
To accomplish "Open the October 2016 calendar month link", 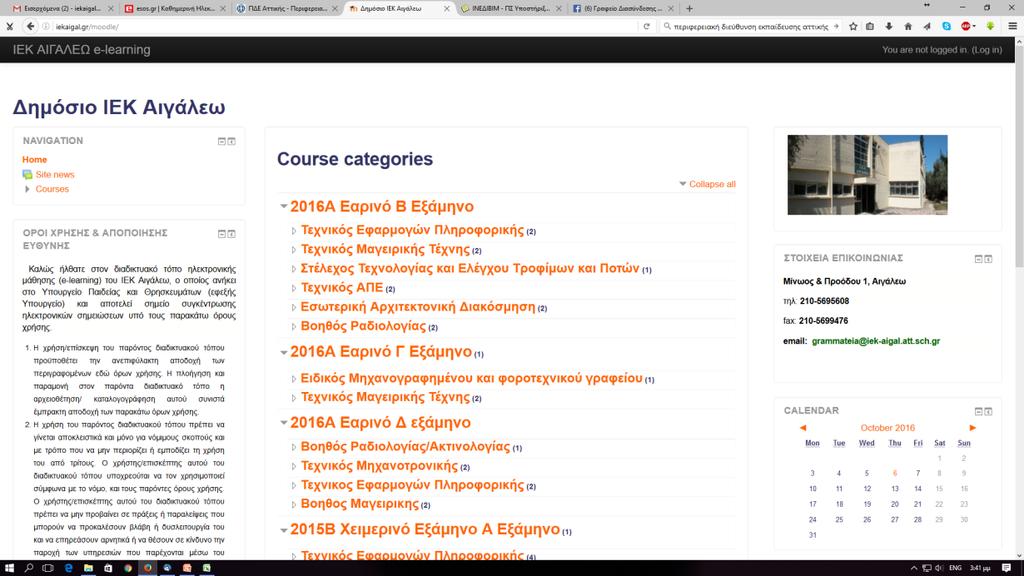I will pos(888,428).
